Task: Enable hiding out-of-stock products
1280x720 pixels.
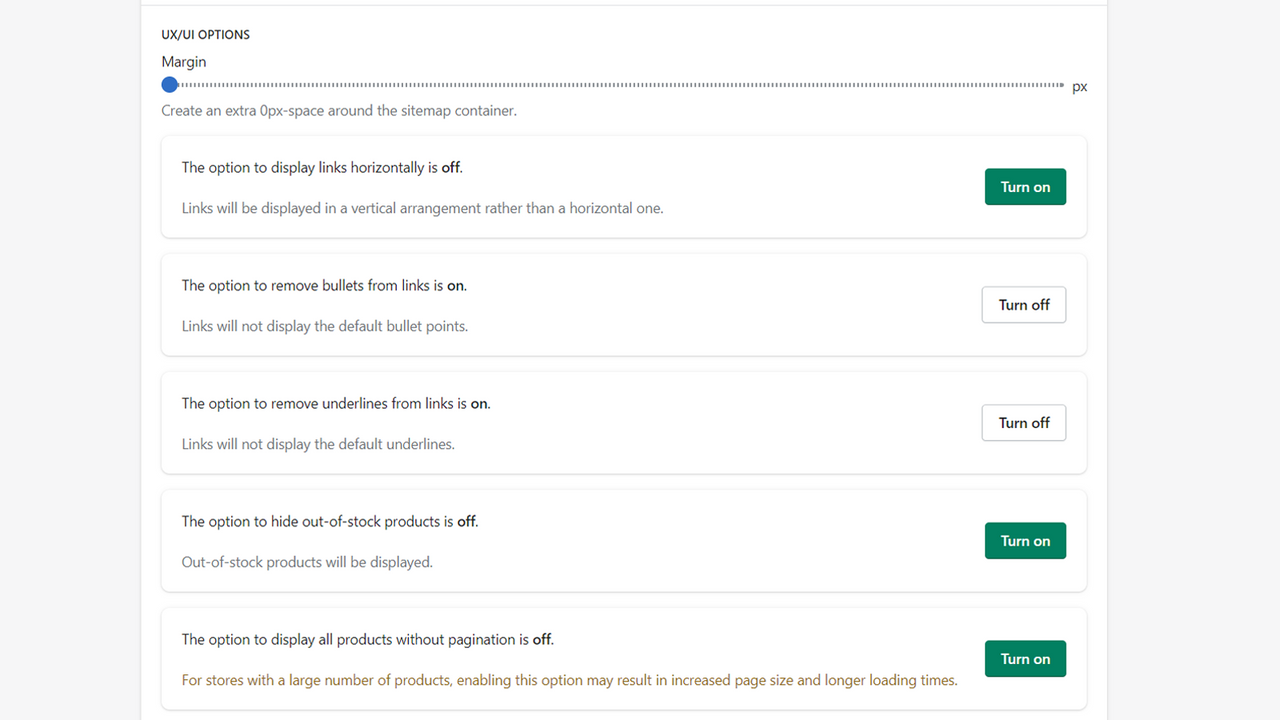Action: click(1025, 540)
